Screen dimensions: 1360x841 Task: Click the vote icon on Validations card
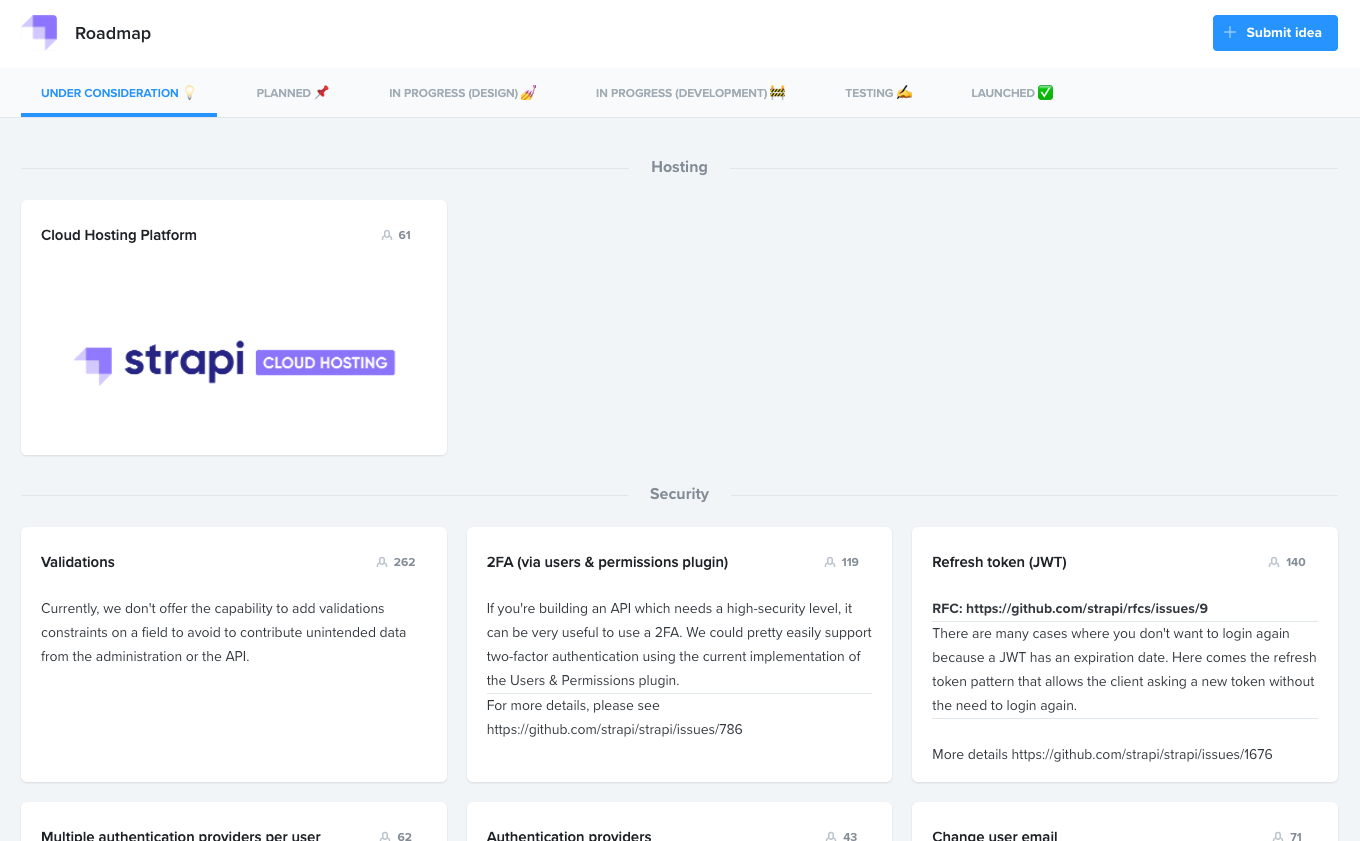click(x=381, y=562)
